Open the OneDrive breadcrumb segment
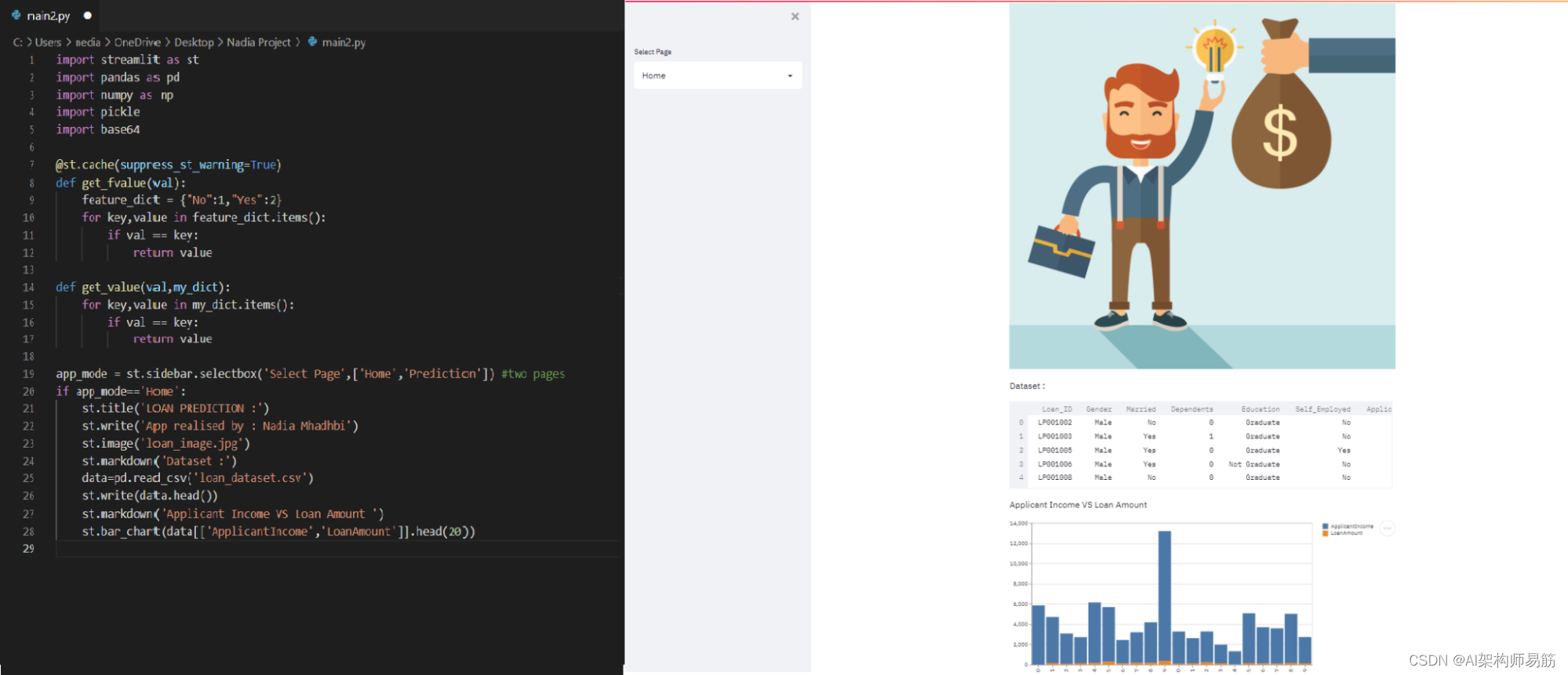 (137, 42)
